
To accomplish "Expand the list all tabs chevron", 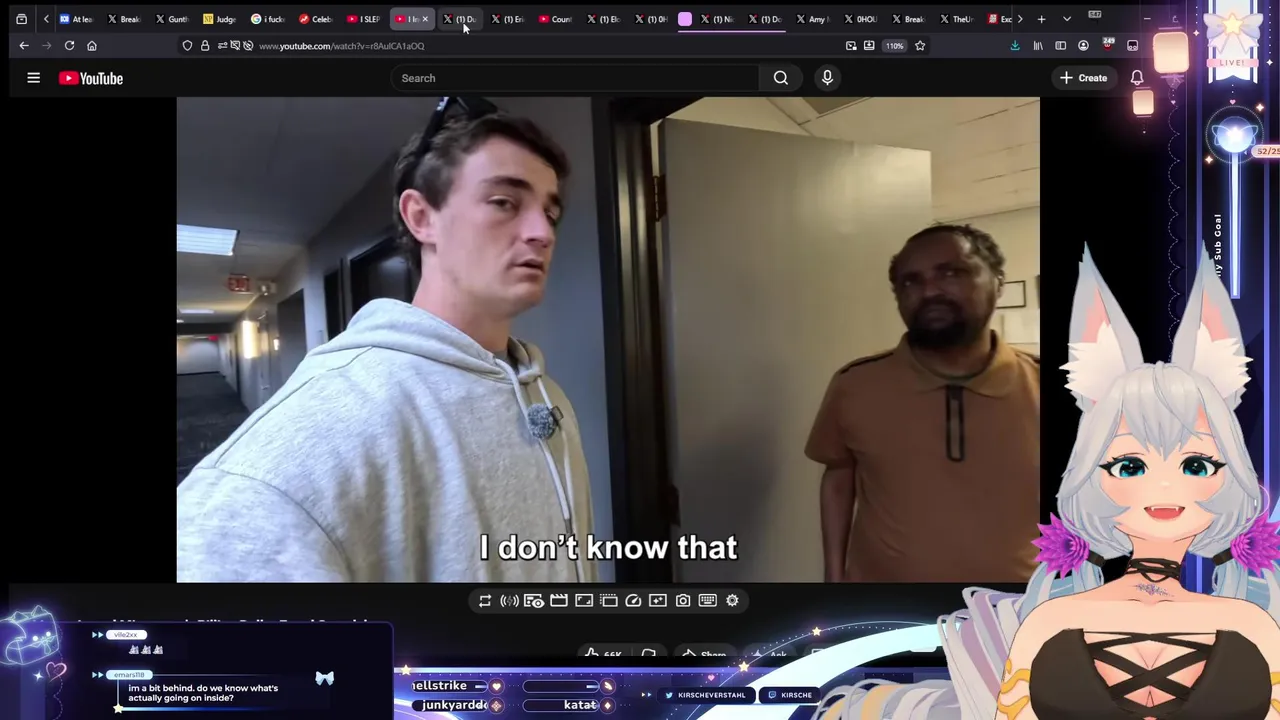I will (1067, 19).
